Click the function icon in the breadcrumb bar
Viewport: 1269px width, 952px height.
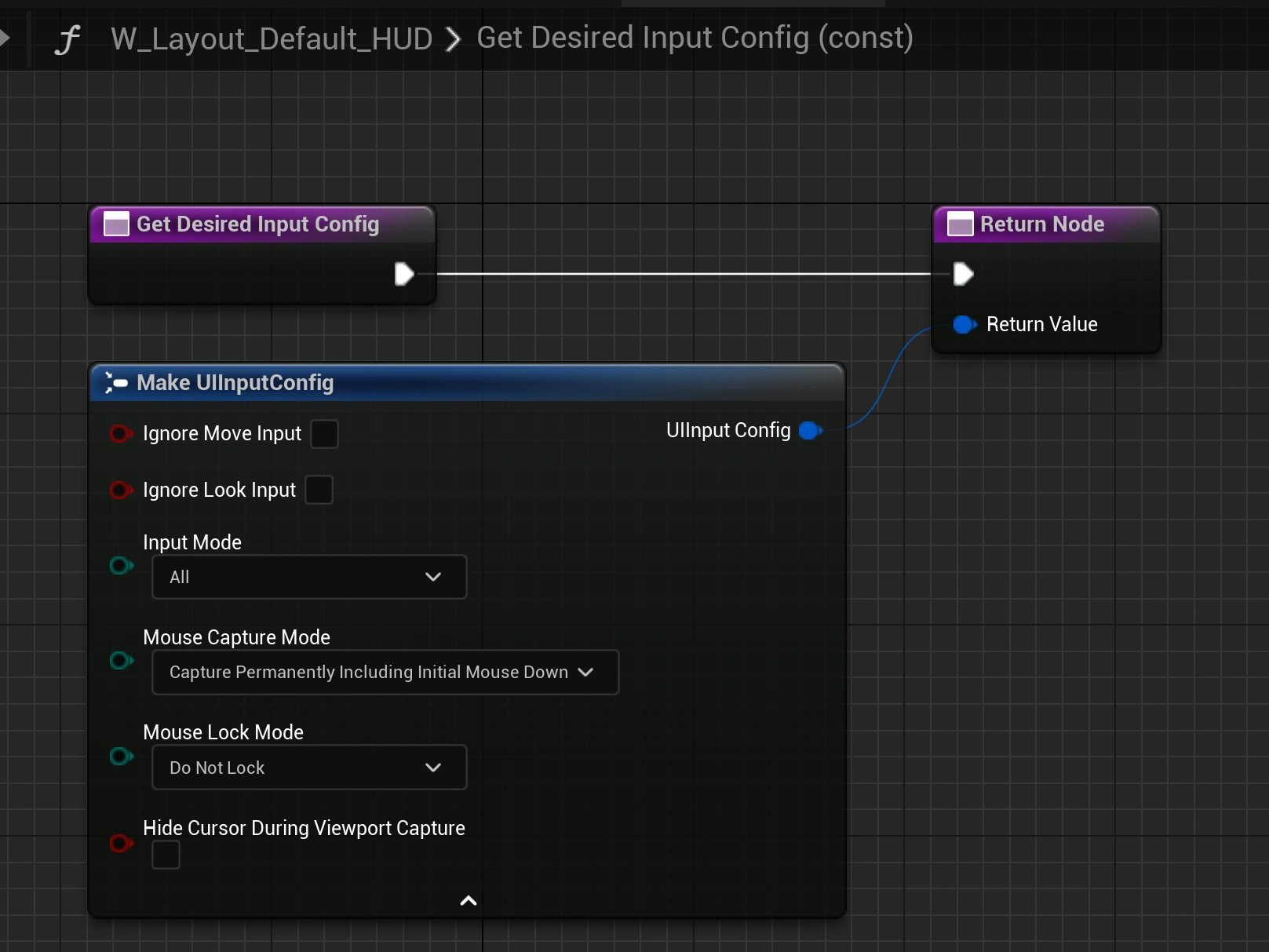coord(68,39)
